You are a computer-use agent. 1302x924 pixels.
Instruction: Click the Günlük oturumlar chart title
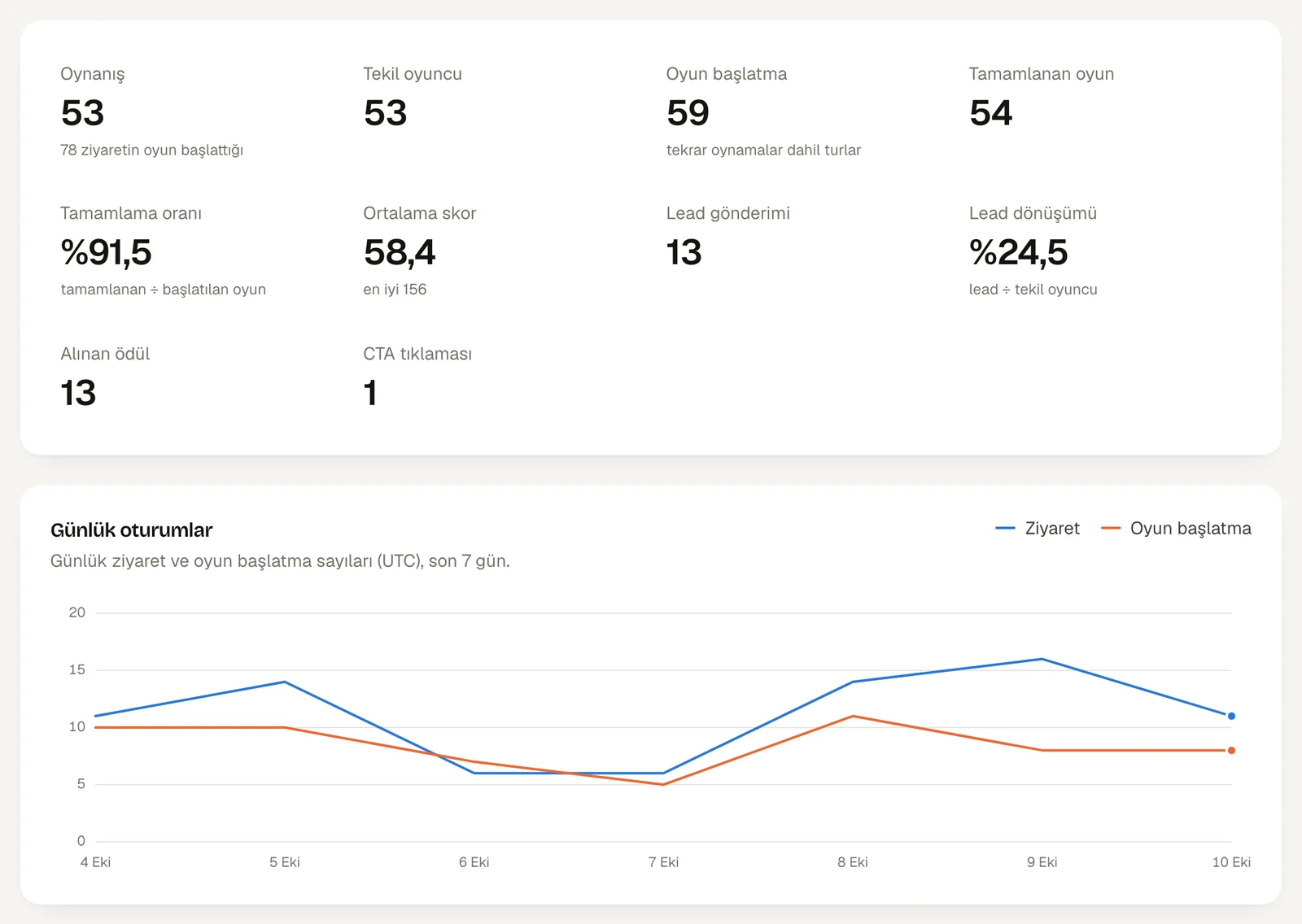pos(131,530)
